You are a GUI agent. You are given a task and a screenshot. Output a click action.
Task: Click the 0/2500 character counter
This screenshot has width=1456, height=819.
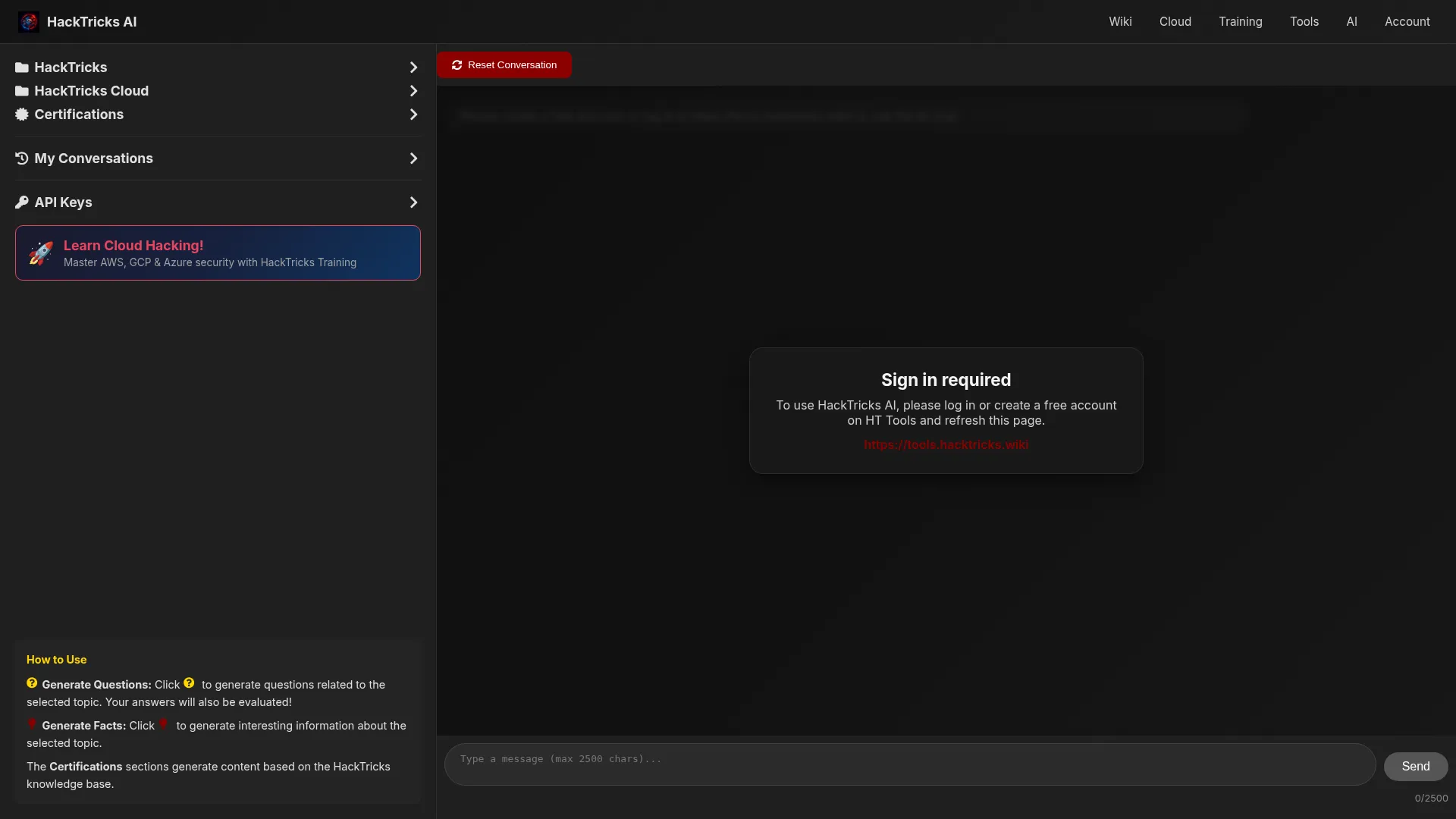coord(1431,799)
